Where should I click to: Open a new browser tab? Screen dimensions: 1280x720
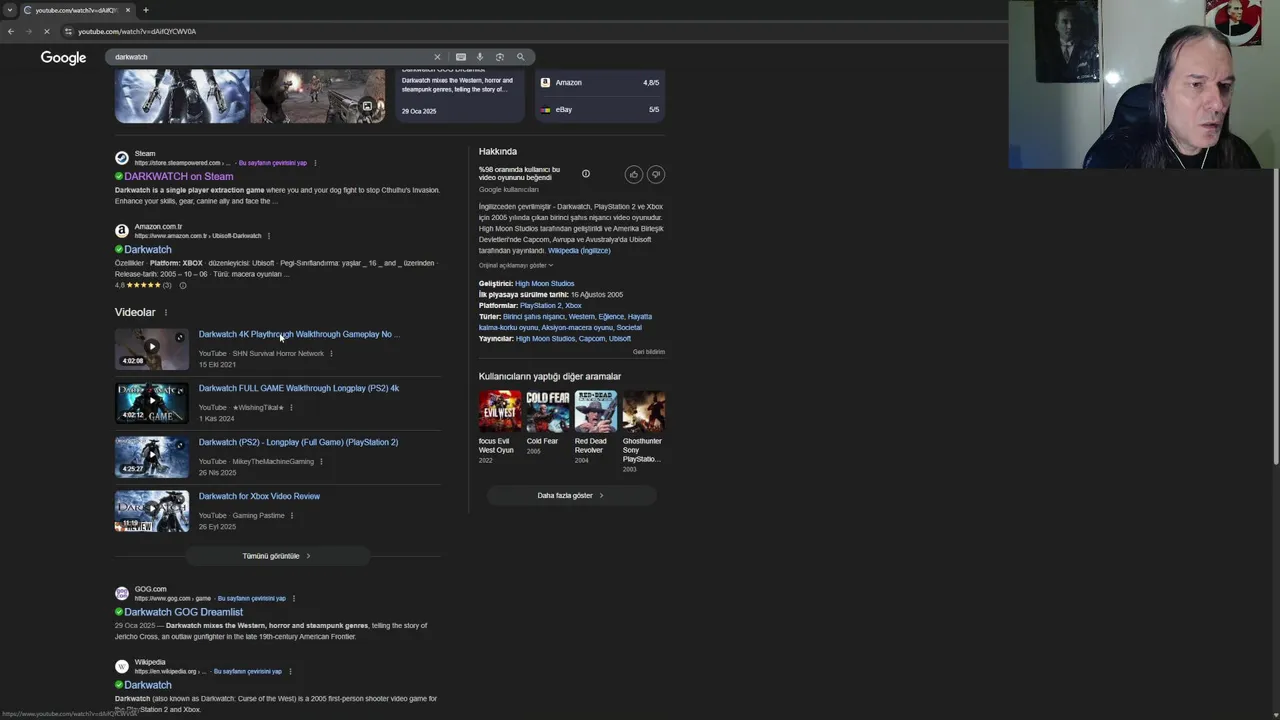tap(145, 10)
